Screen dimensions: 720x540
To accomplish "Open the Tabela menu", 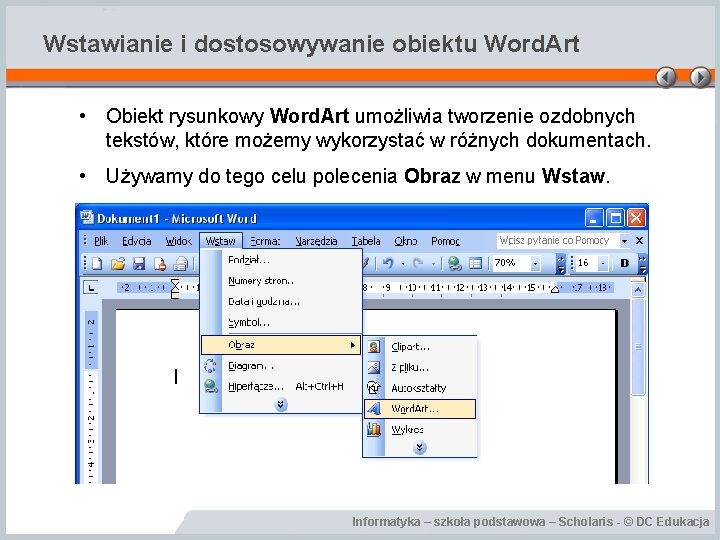I will coord(366,241).
